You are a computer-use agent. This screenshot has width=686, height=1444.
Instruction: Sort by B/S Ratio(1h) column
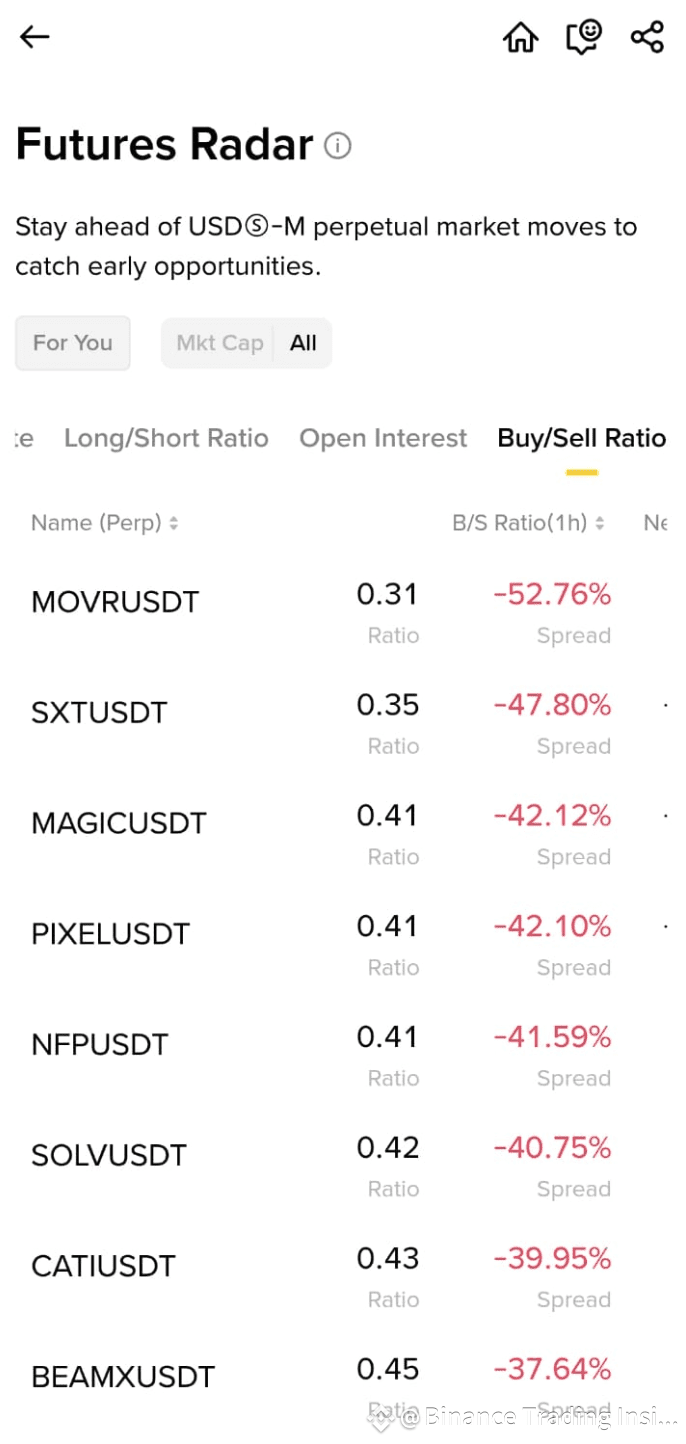[528, 523]
